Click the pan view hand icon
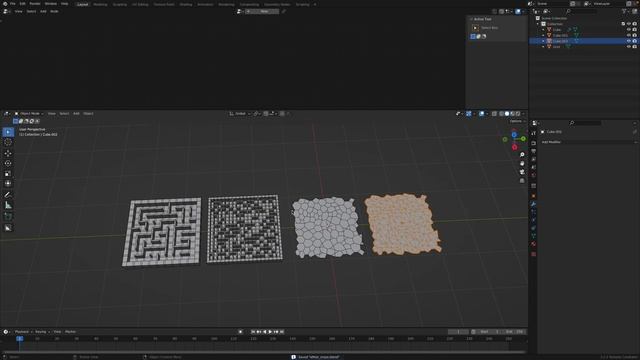This screenshot has height=360, width=640. click(x=522, y=163)
